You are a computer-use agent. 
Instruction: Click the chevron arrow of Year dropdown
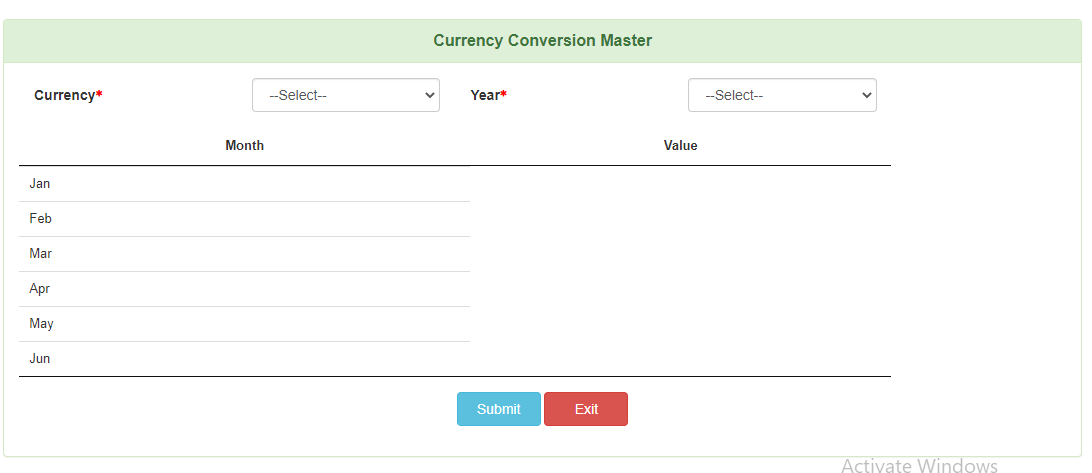coord(866,95)
